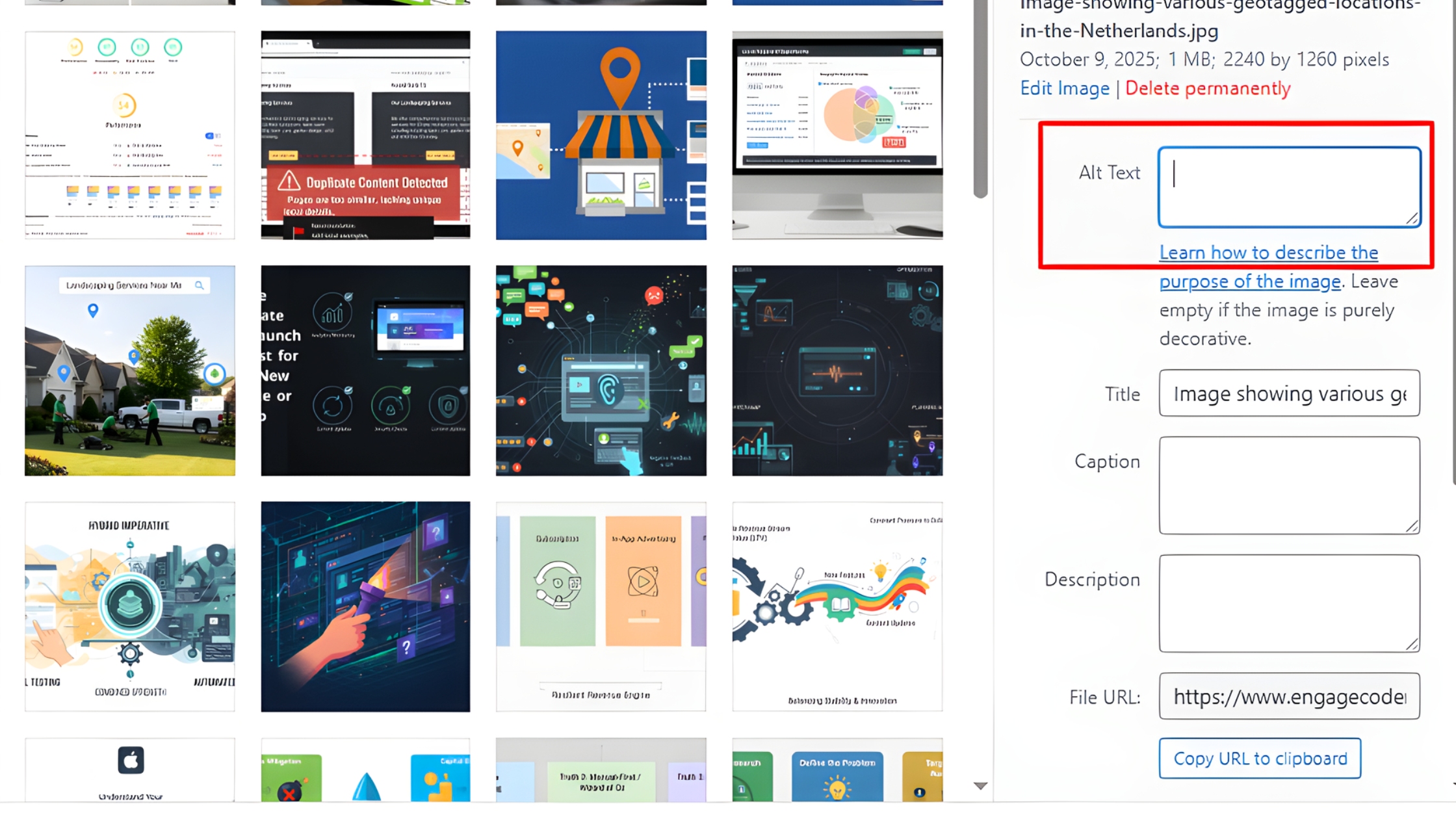Image resolution: width=1456 pixels, height=819 pixels.
Task: Open the 'Learn how to describe the' link
Action: pos(1267,252)
